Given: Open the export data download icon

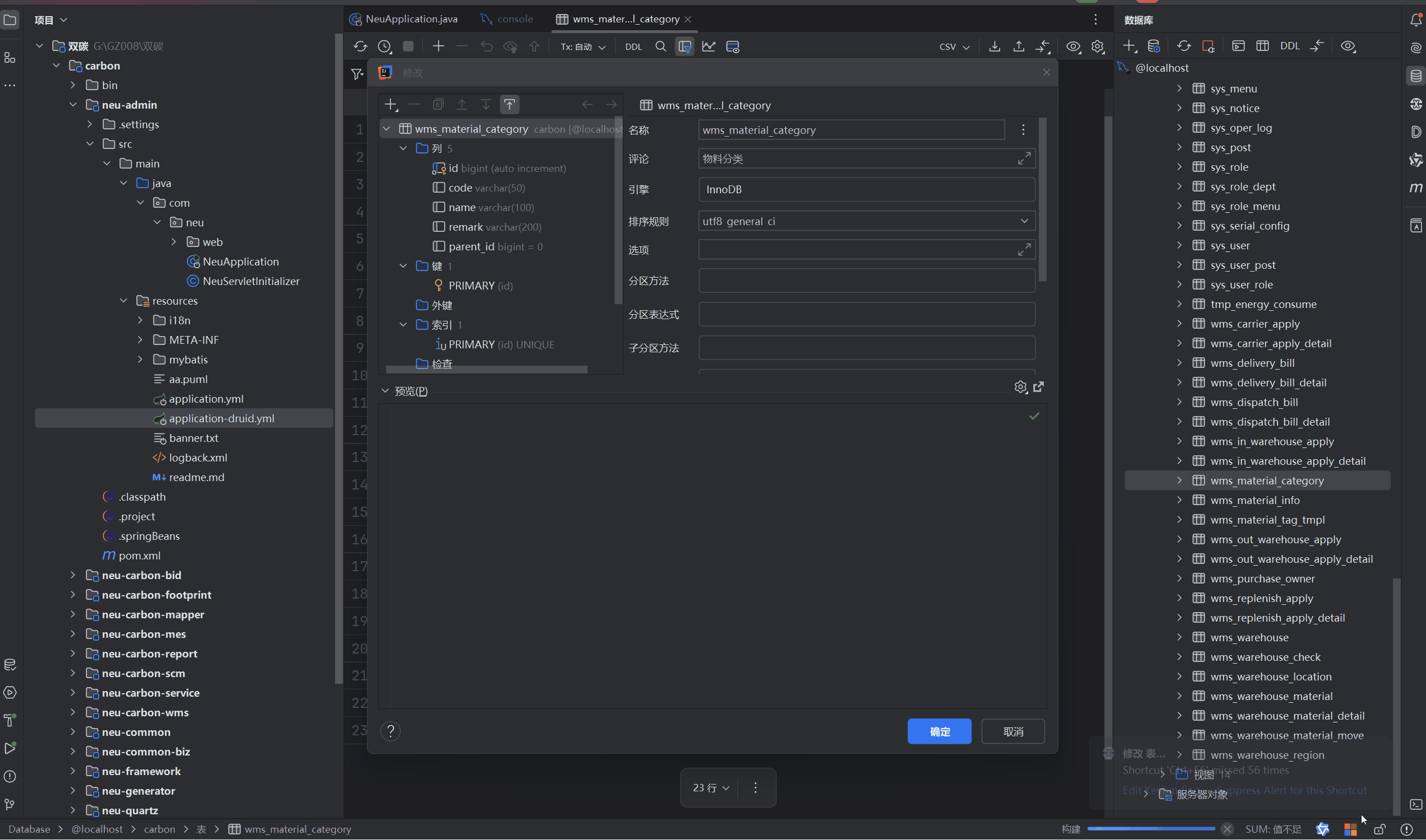Looking at the screenshot, I should tap(995, 46).
